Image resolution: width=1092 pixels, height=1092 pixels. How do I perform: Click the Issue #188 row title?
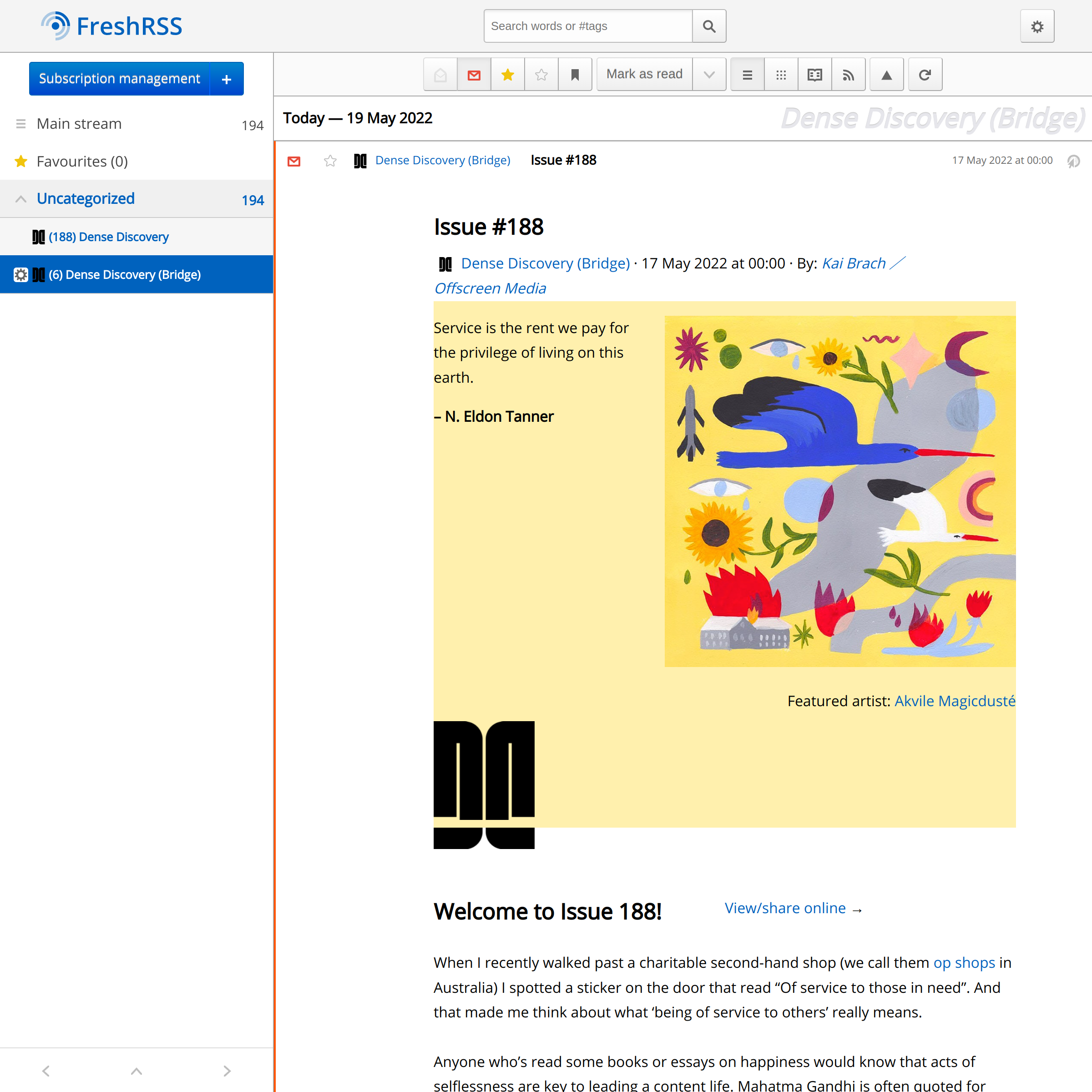(x=564, y=161)
